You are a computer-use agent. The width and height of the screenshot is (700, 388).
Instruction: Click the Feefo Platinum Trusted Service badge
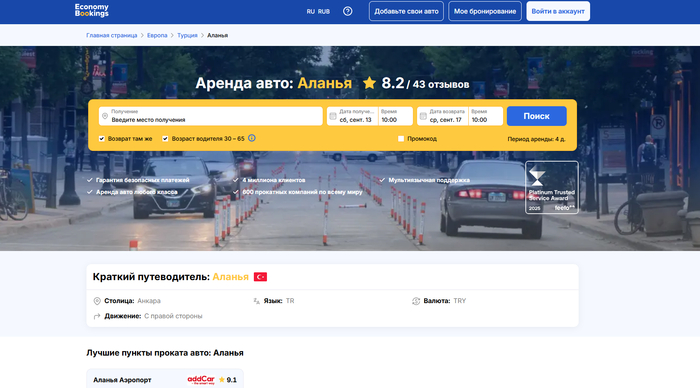[x=552, y=188]
